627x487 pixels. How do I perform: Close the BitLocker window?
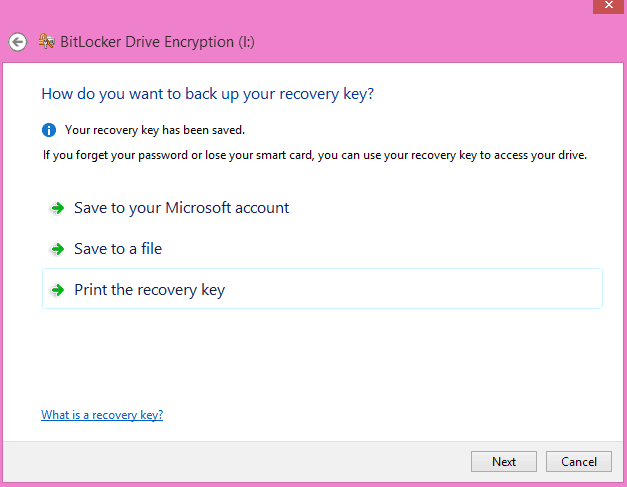(608, 6)
